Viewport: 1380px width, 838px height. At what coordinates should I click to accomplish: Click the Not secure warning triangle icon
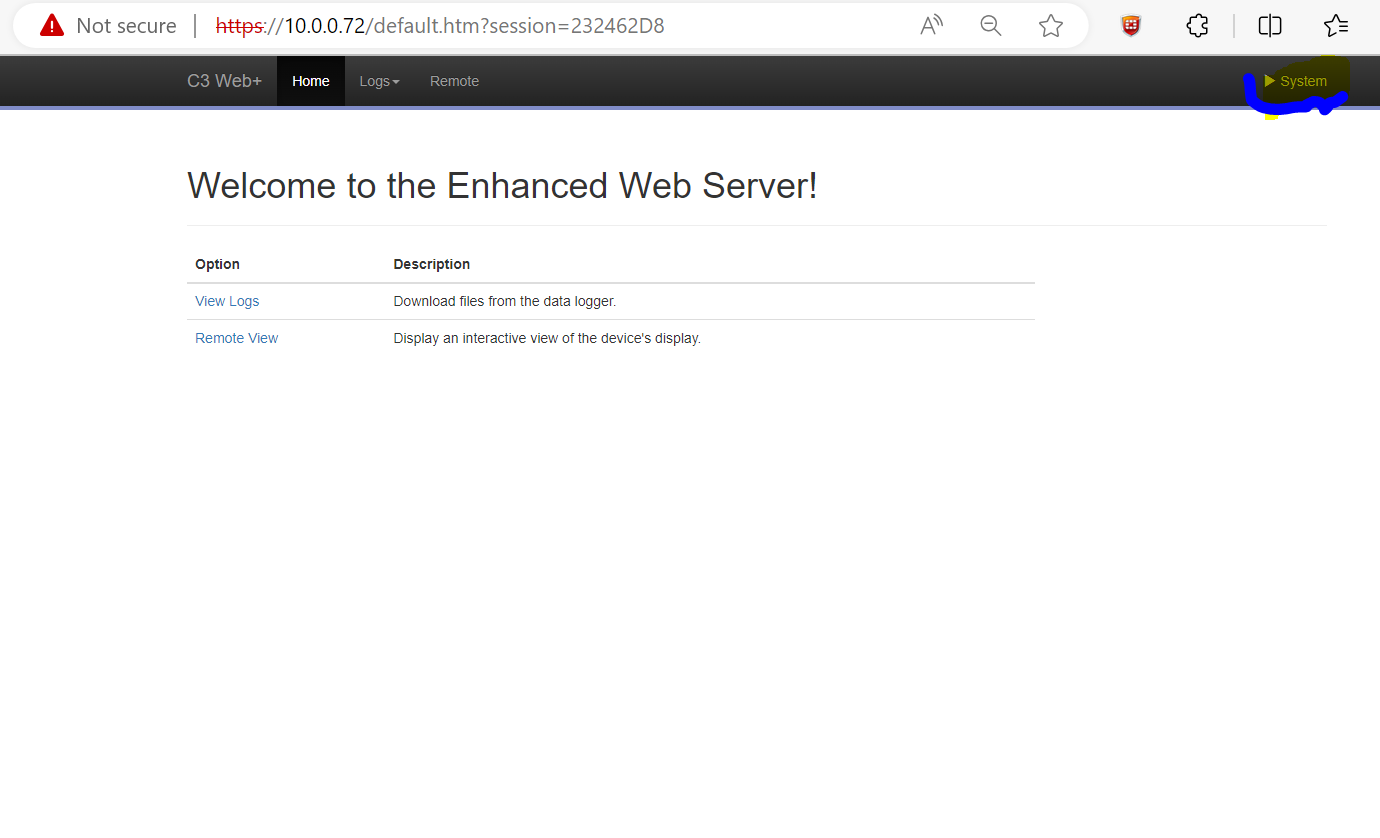tap(52, 26)
